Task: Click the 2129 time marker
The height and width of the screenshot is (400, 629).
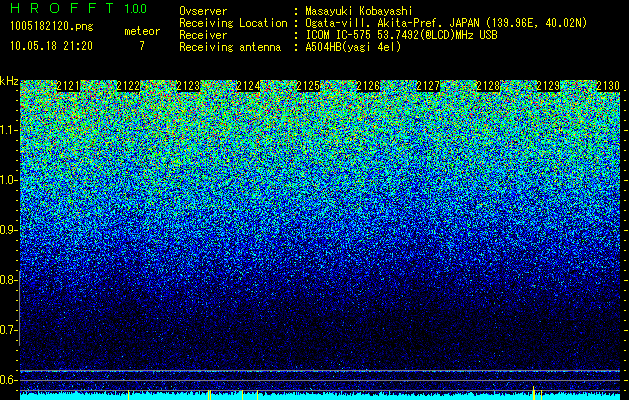Action: 548,86
